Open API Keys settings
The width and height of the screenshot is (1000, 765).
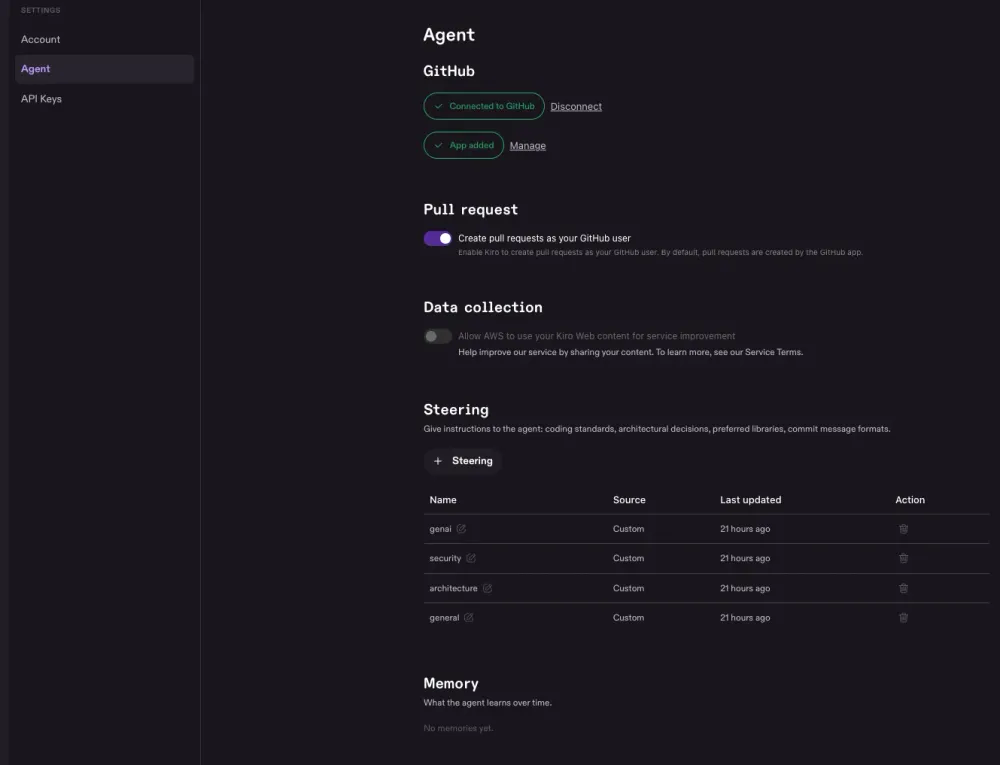pos(41,99)
